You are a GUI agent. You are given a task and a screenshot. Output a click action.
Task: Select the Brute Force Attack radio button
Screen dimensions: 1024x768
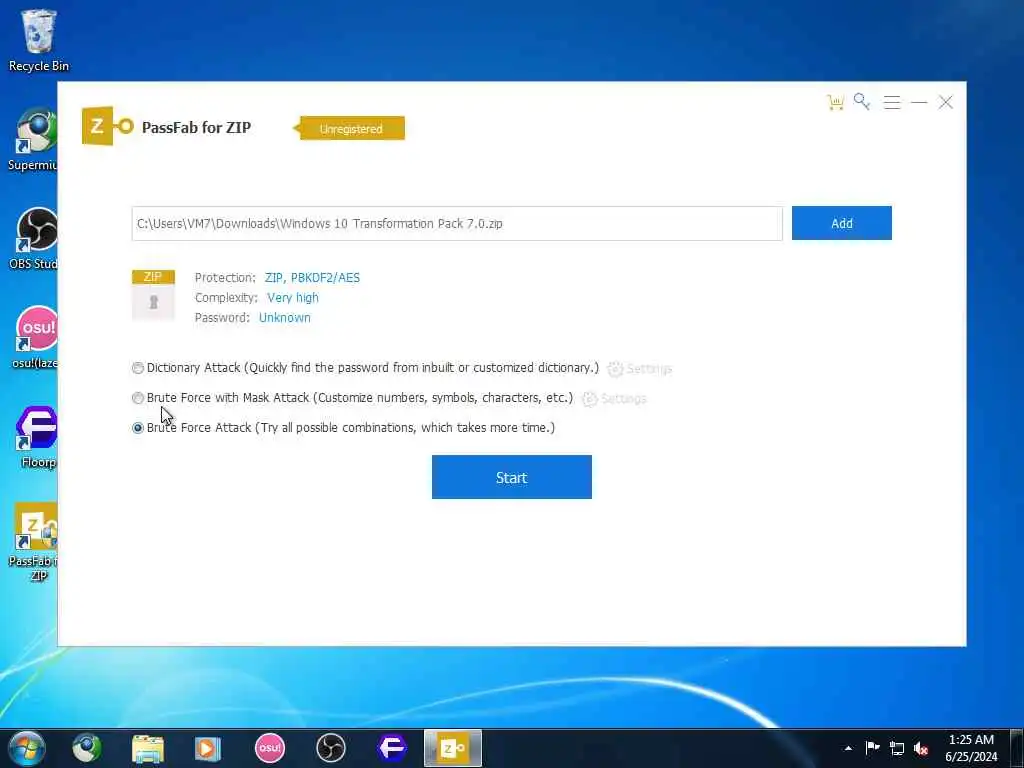[x=138, y=428]
